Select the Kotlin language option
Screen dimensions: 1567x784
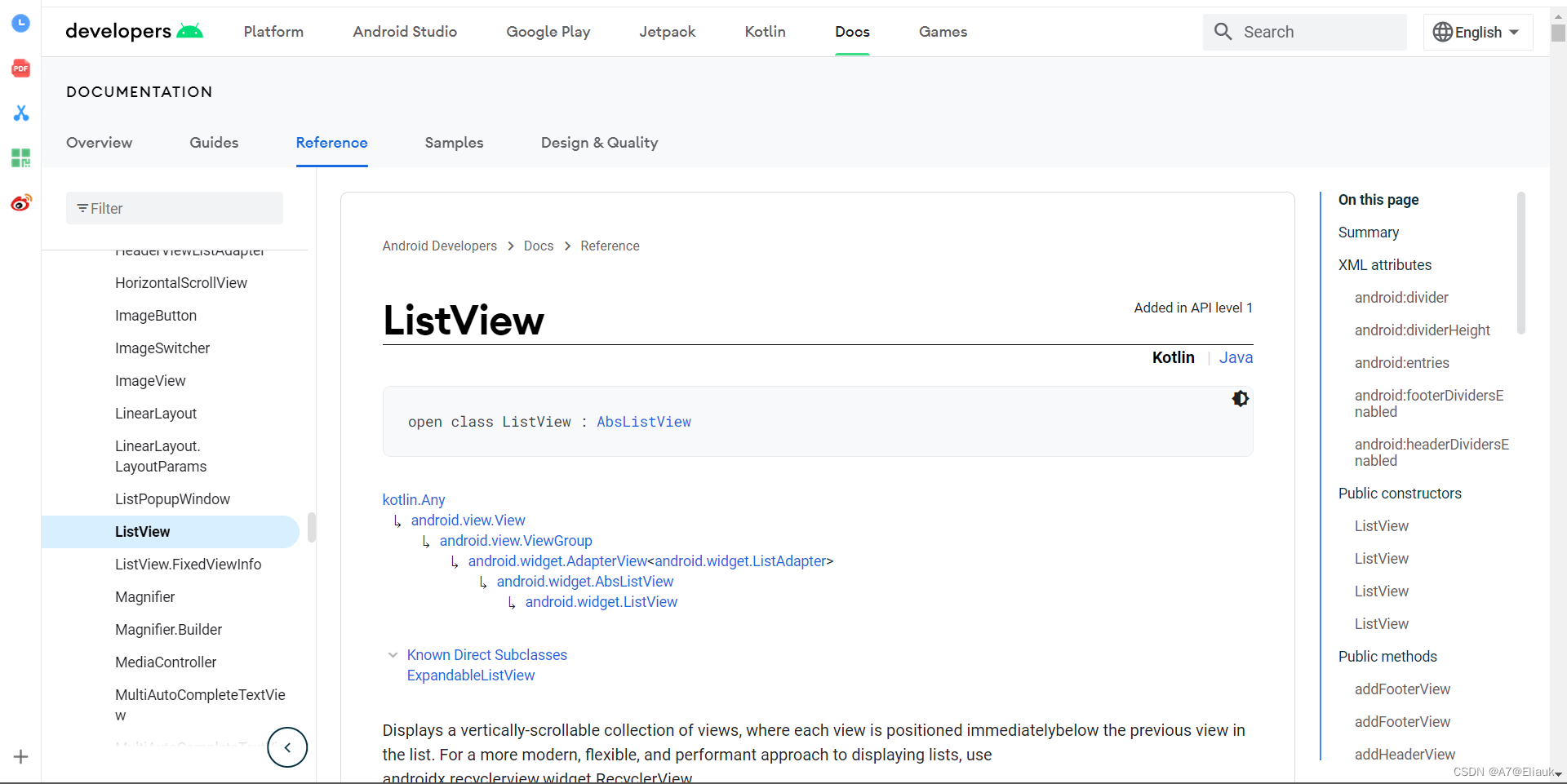[x=1173, y=357]
